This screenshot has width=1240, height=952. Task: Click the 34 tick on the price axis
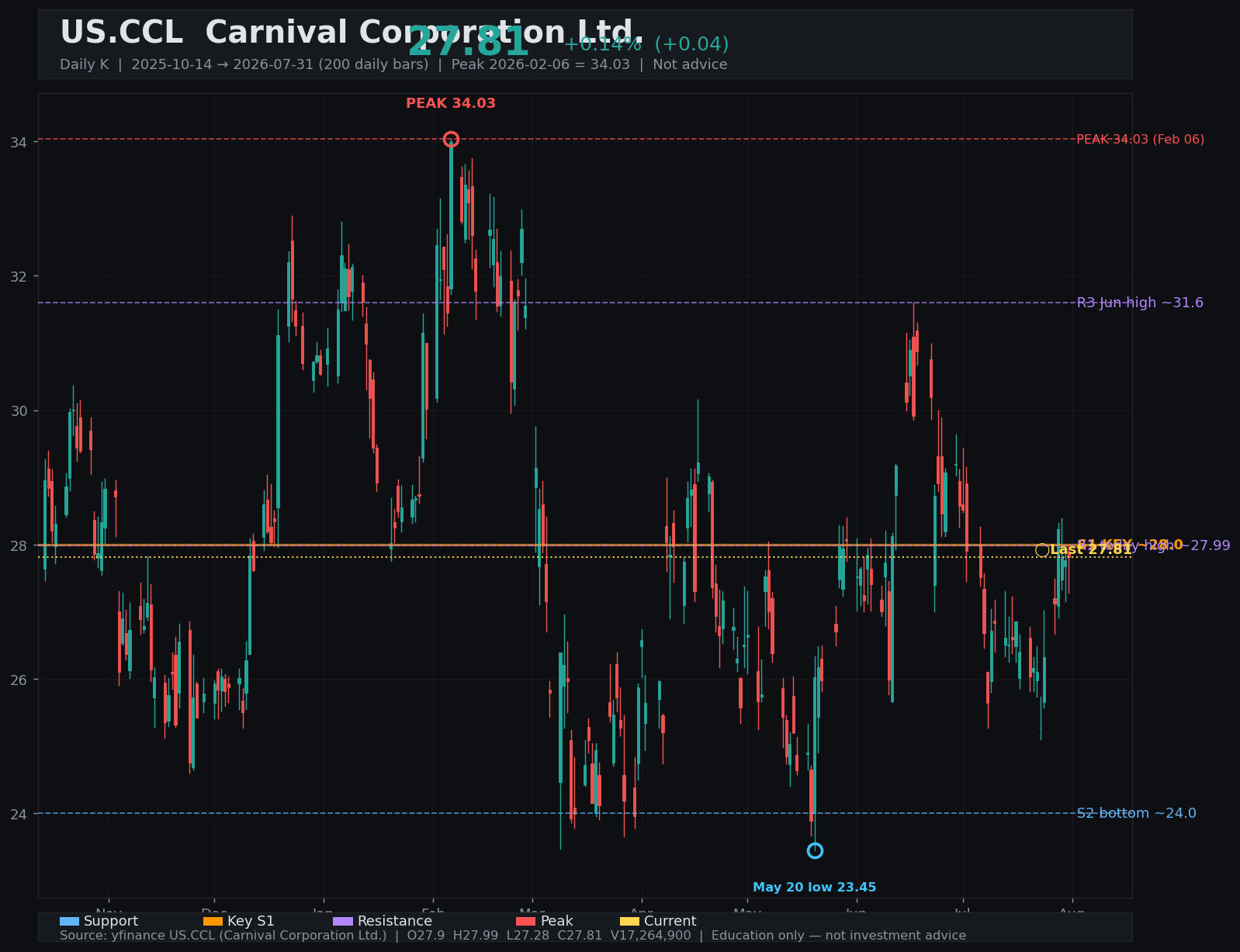19,142
